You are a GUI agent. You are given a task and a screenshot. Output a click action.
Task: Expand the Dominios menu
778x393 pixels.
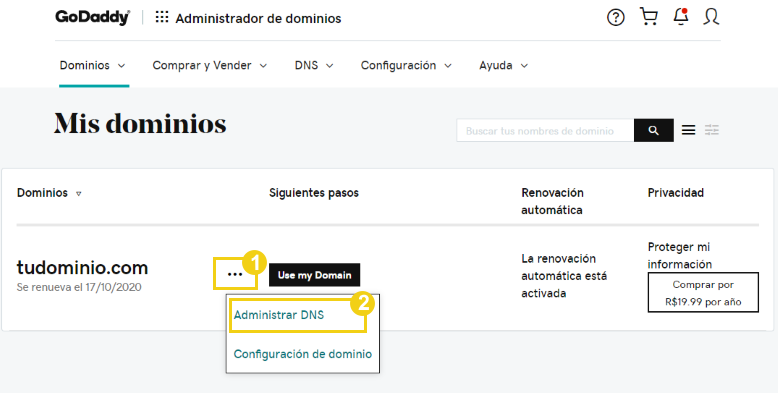[x=93, y=66]
